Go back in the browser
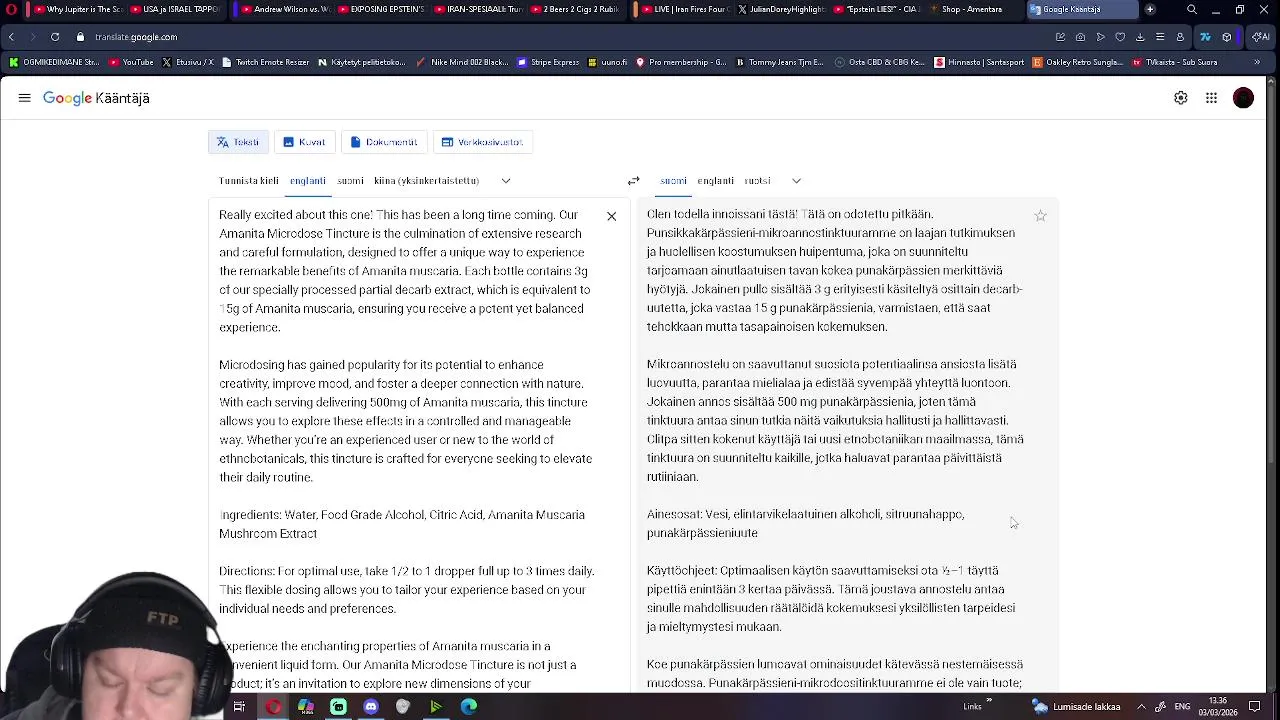 click(11, 37)
